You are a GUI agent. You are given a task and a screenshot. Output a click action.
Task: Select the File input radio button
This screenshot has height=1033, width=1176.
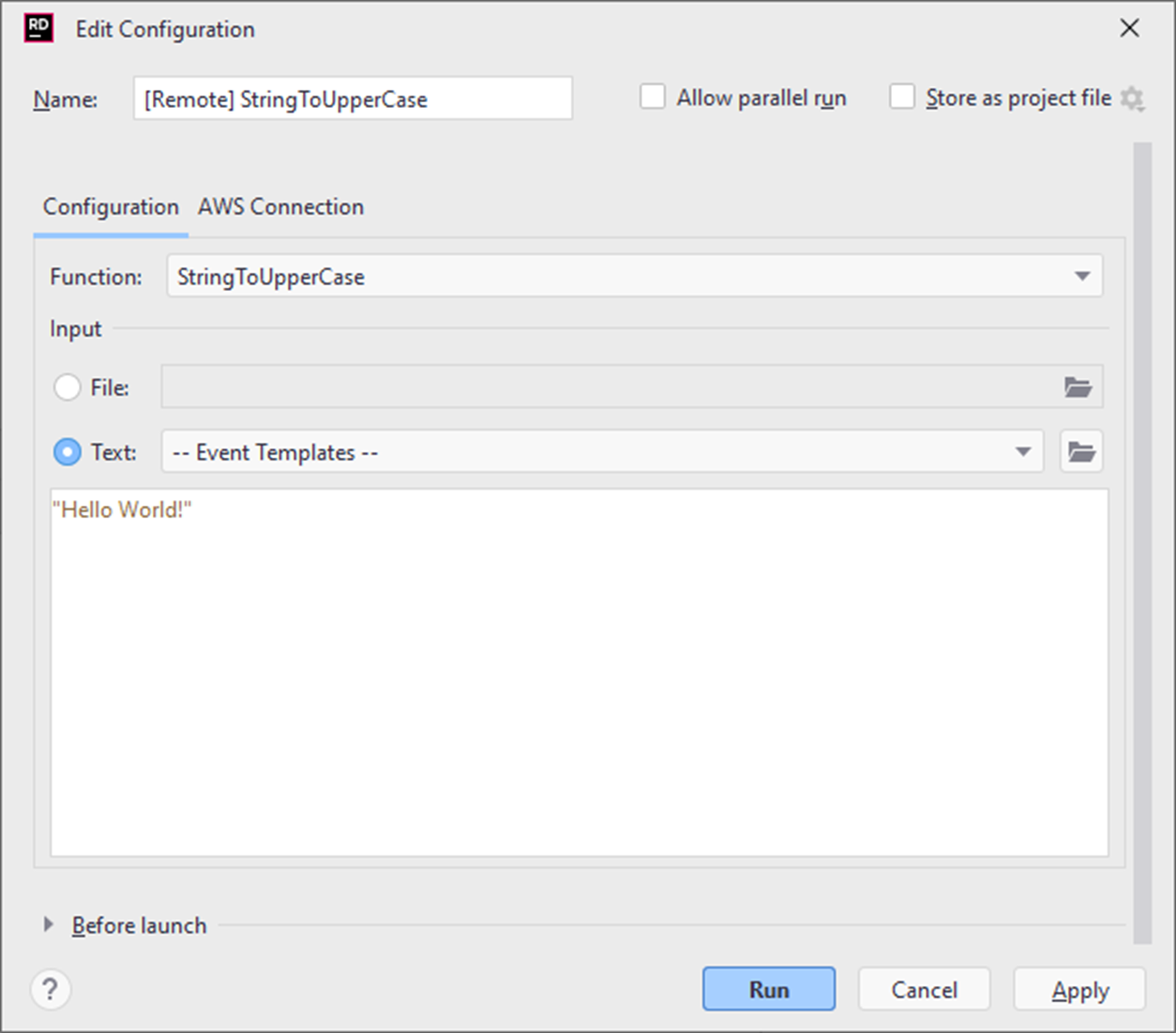tap(68, 387)
